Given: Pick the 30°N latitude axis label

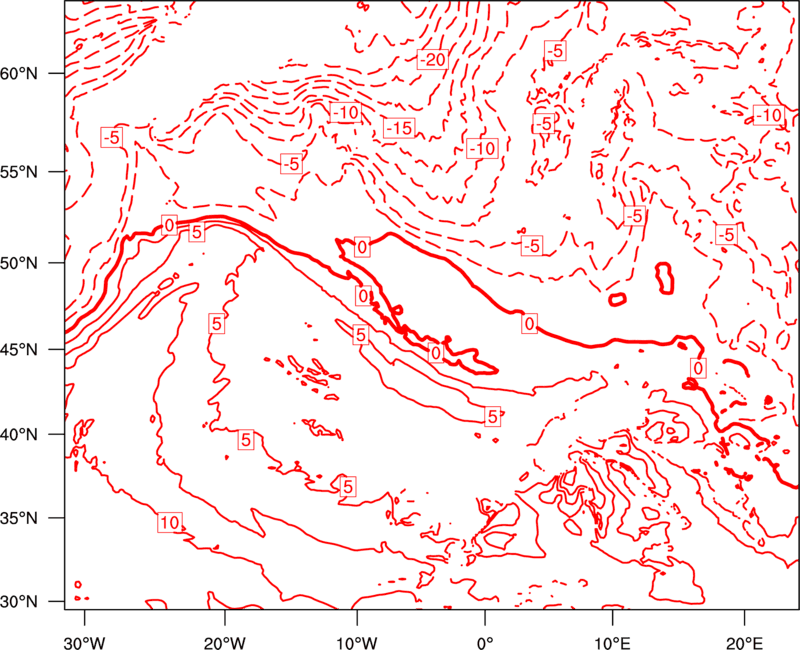Looking at the screenshot, I should (19, 602).
